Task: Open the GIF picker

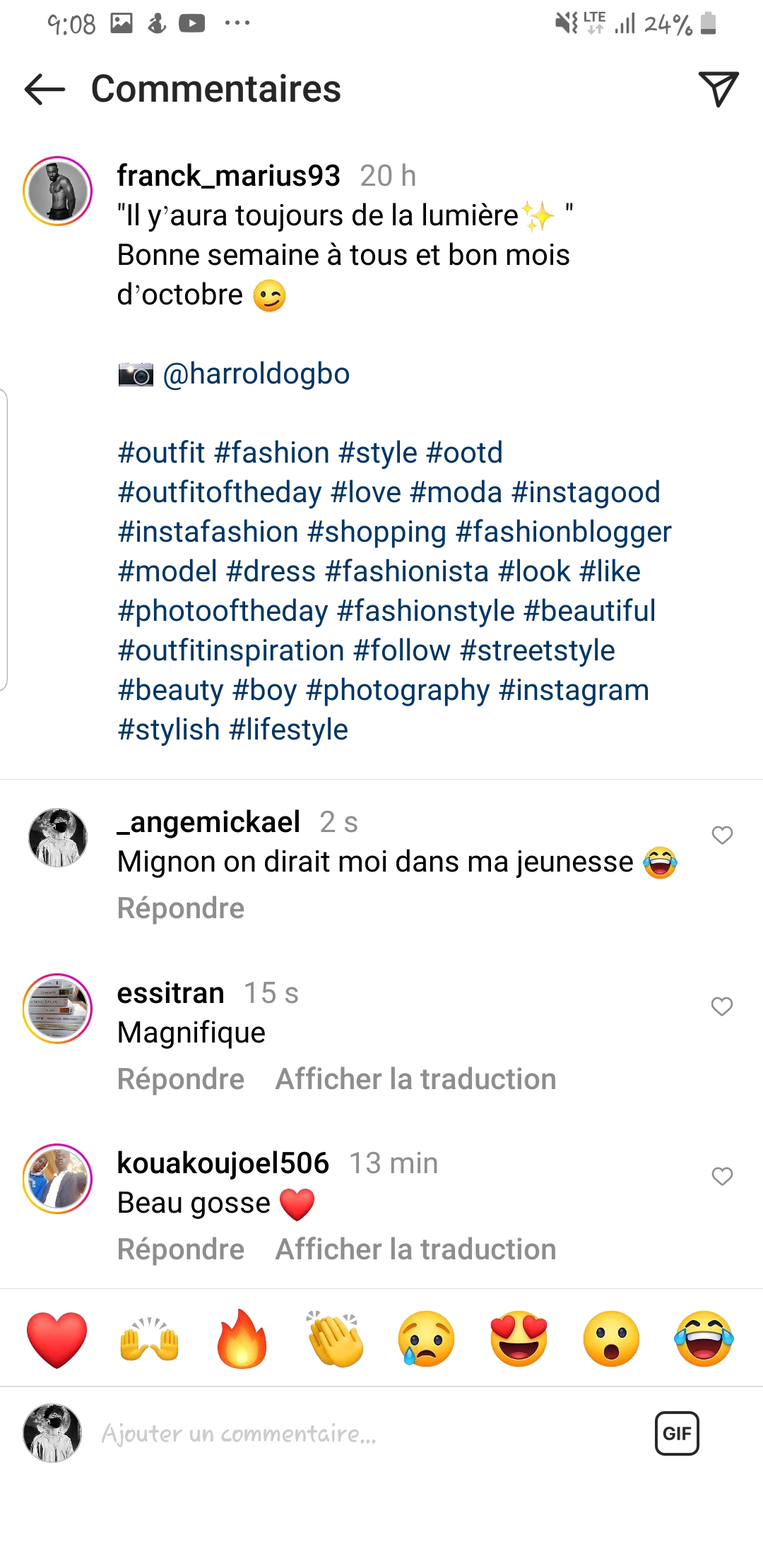Action: (677, 1433)
